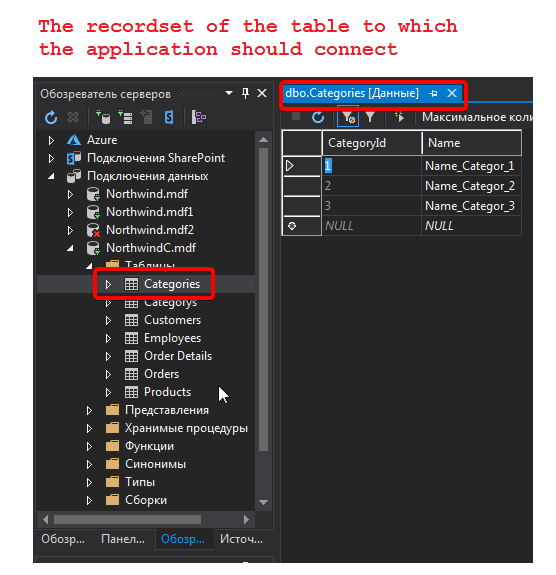
Task: Click the horizontal scroll right arrow
Action: [x=246, y=520]
